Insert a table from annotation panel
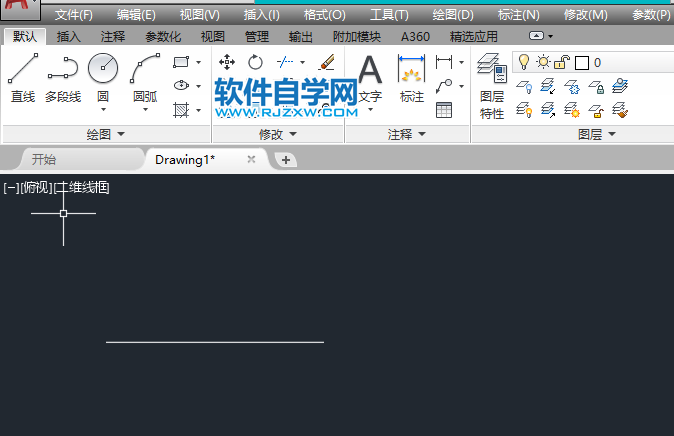 (444, 110)
